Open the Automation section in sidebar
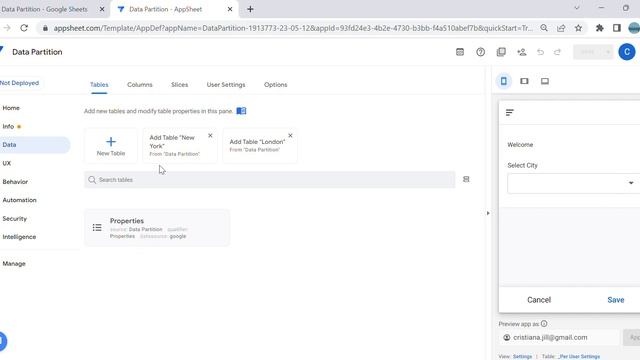This screenshot has height=360, width=640. click(20, 200)
